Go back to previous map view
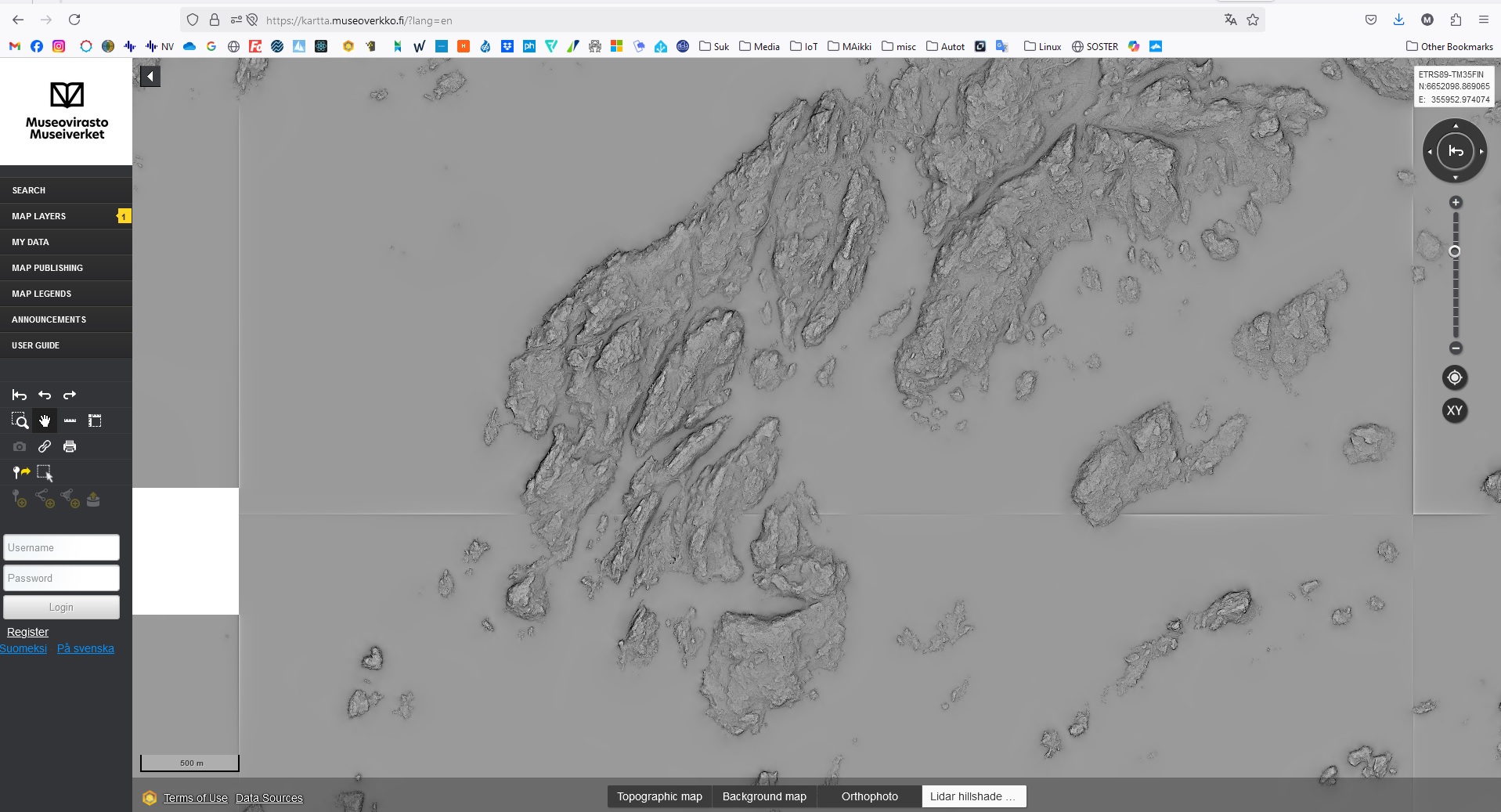Viewport: 1501px width, 812px height. [x=45, y=395]
